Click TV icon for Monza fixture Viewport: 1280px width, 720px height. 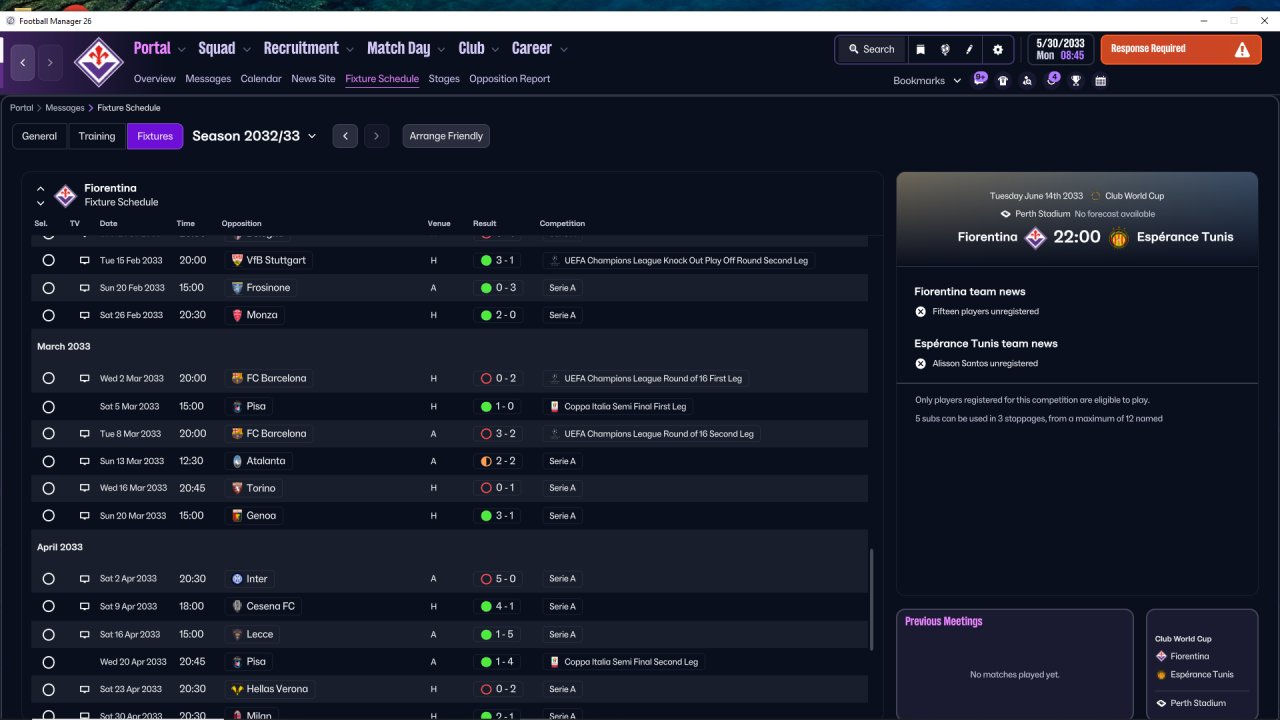pyautogui.click(x=85, y=315)
